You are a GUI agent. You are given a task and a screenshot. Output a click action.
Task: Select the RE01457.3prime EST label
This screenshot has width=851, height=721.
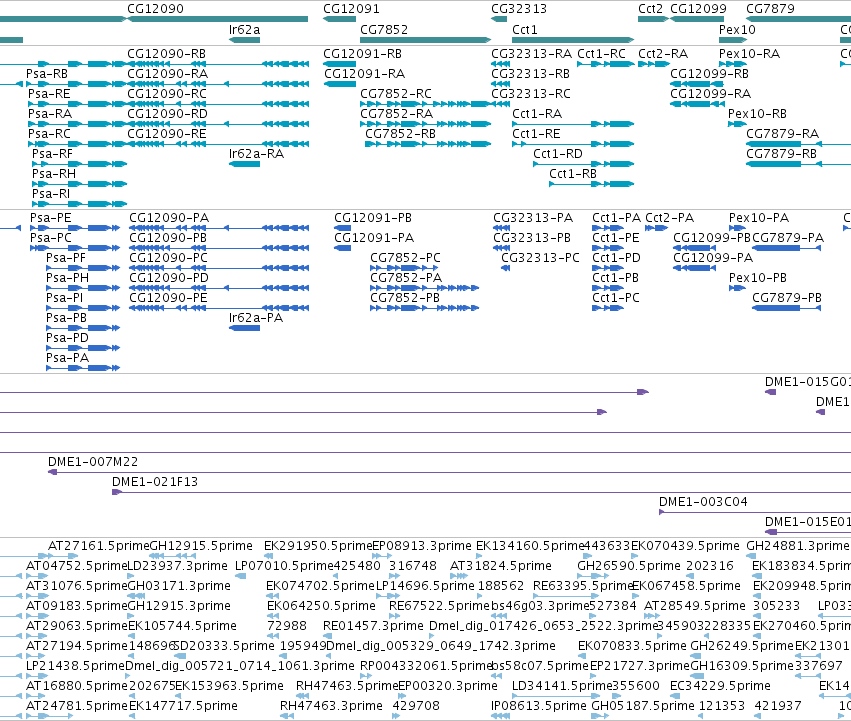click(373, 626)
